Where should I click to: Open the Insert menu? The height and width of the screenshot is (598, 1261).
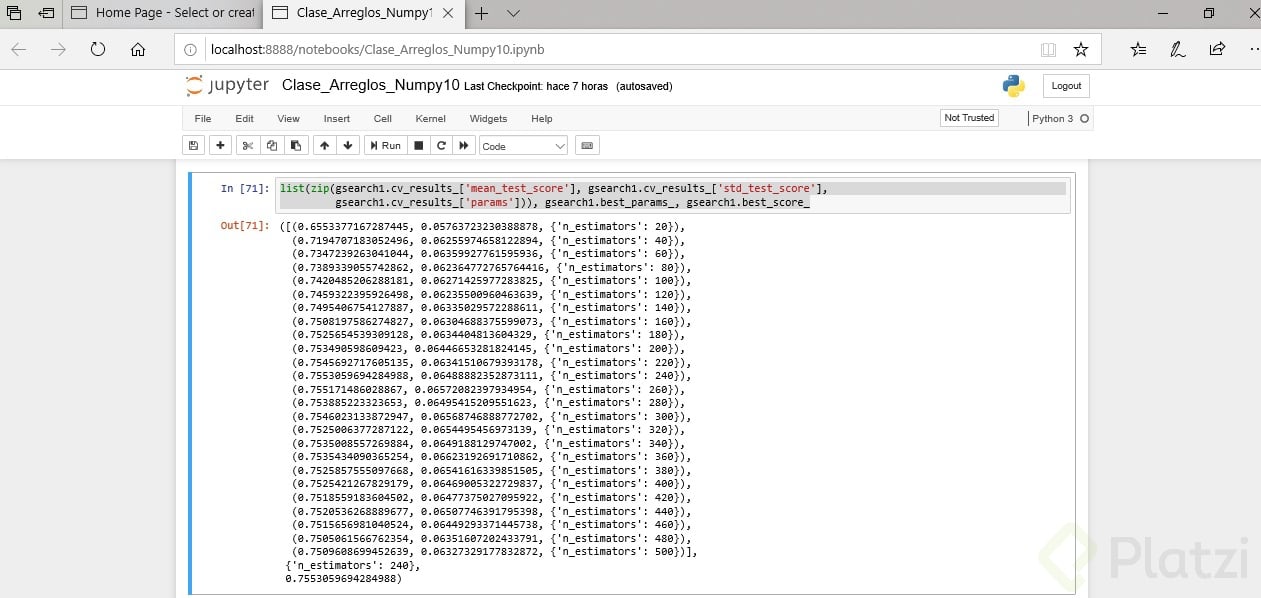[x=337, y=118]
